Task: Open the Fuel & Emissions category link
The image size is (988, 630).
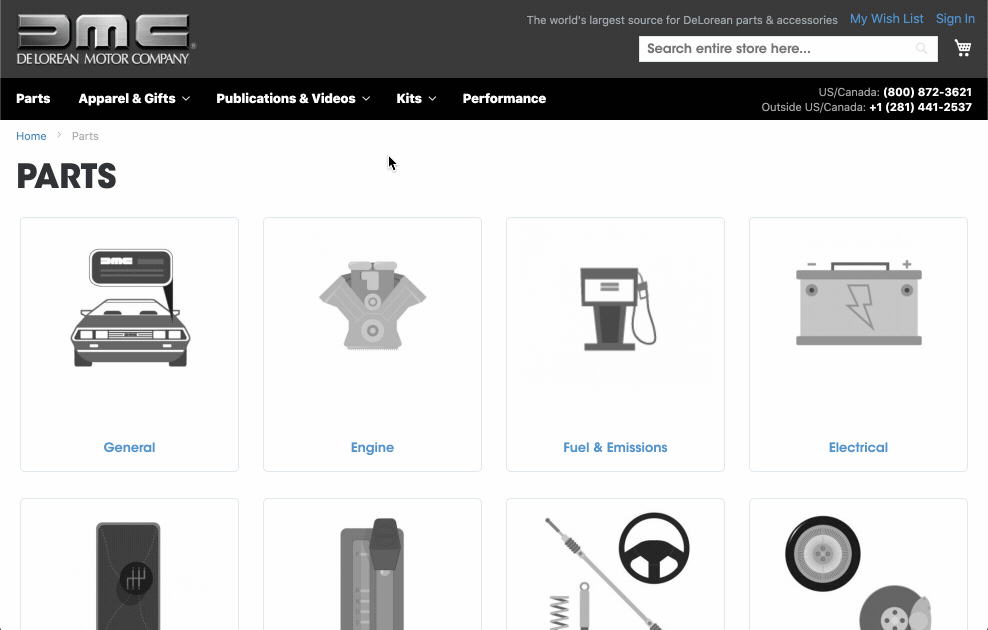Action: (615, 447)
